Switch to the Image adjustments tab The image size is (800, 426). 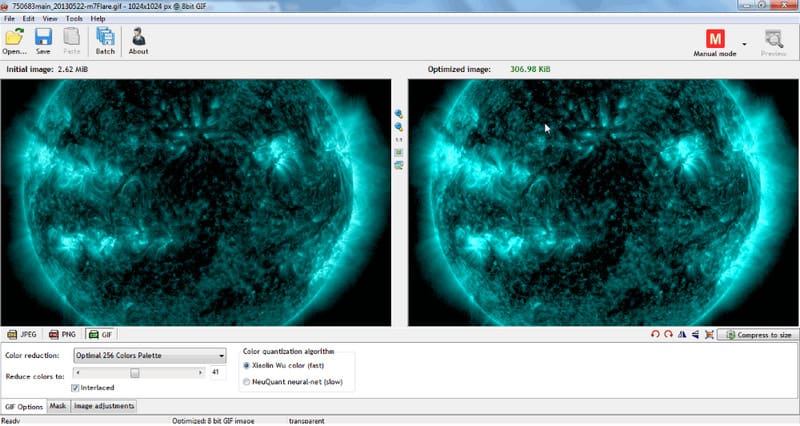pos(104,406)
